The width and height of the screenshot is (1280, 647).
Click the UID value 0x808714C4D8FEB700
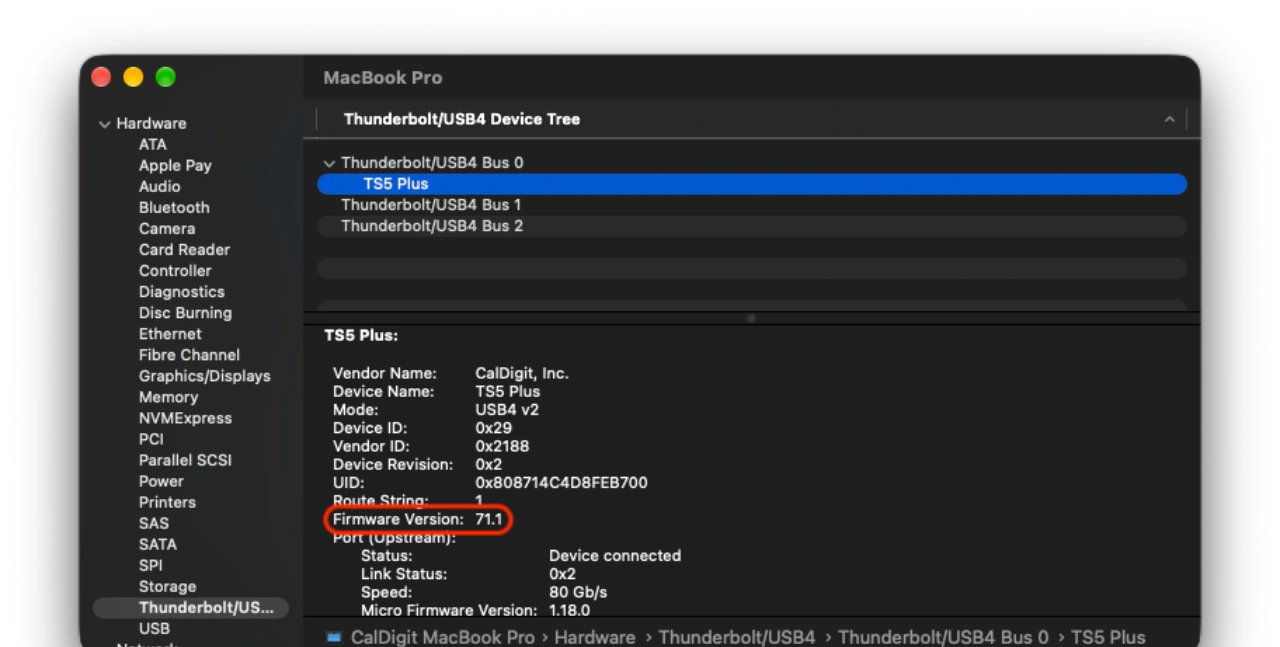(x=561, y=482)
